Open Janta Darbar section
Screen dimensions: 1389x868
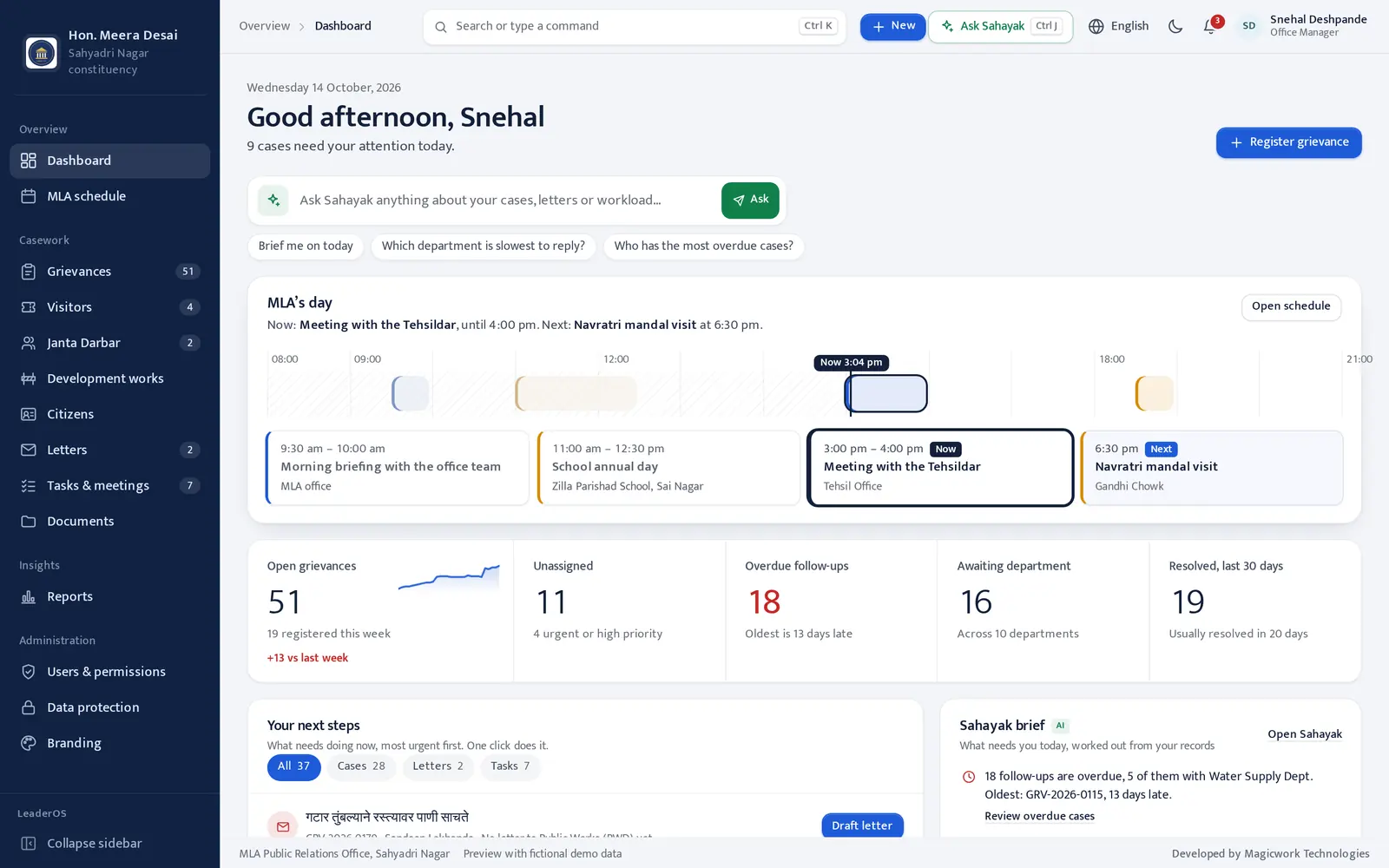tap(109, 343)
